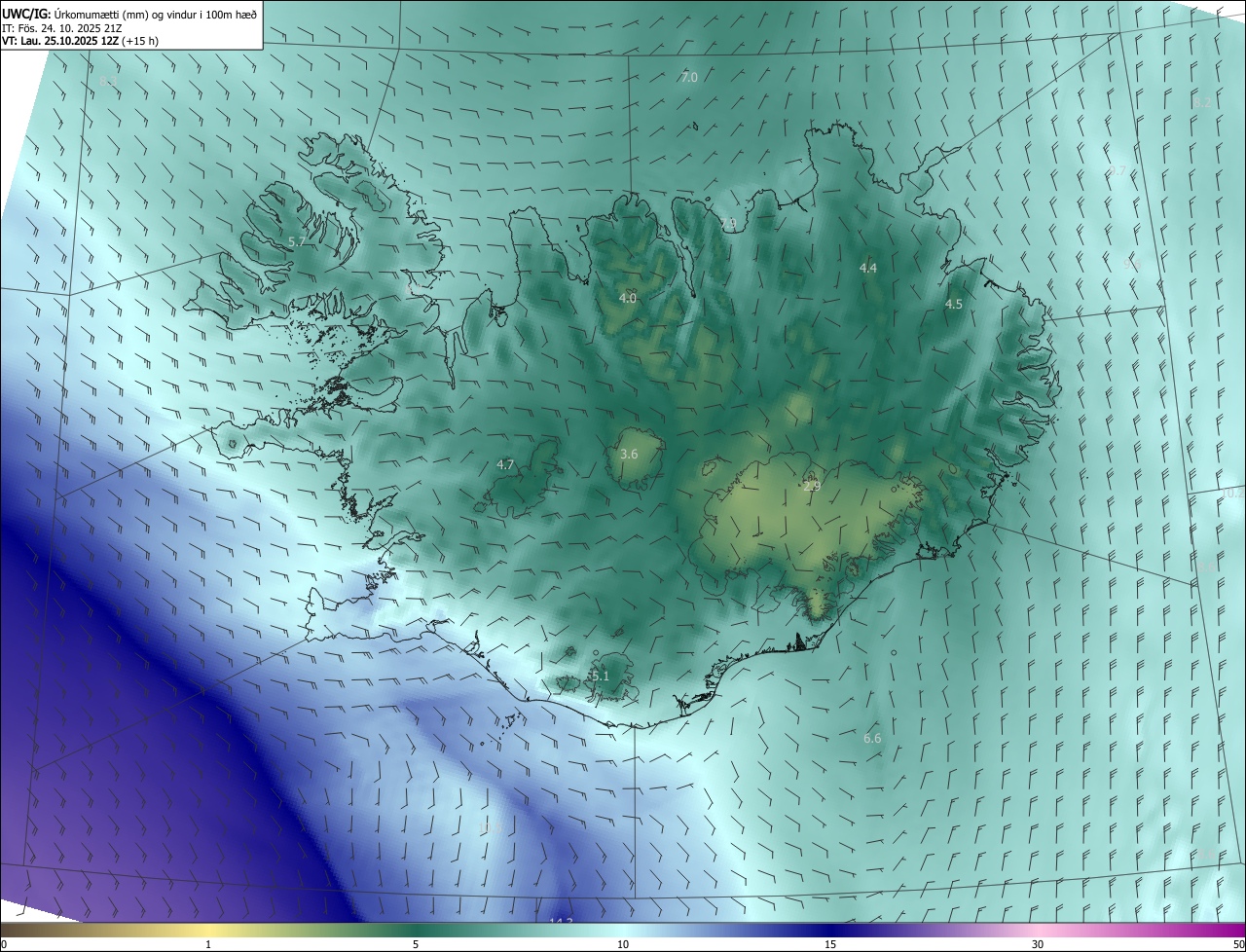
Task: Click the 15 tick on the color scale
Action: (830, 944)
